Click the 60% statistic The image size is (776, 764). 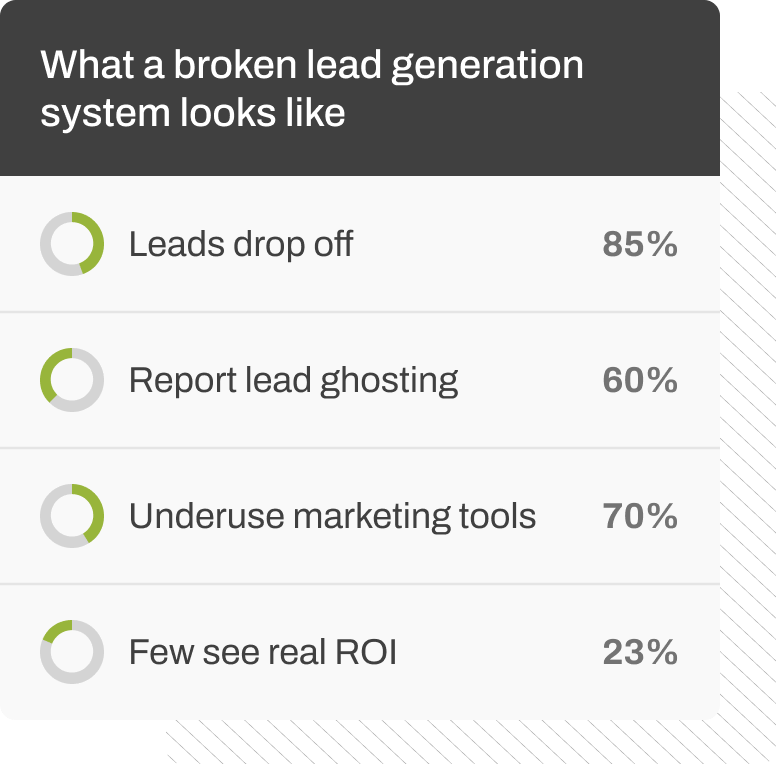pyautogui.click(x=640, y=380)
